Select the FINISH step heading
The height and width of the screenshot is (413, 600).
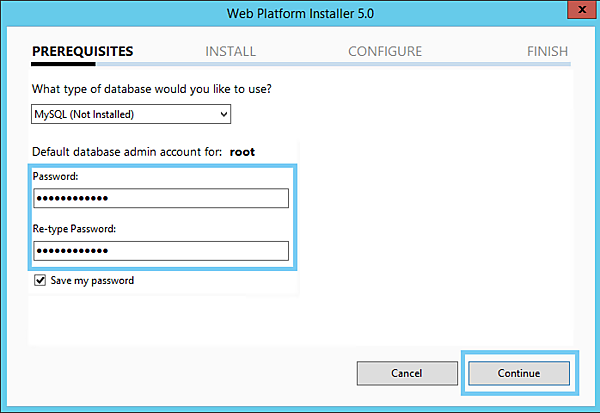(547, 51)
